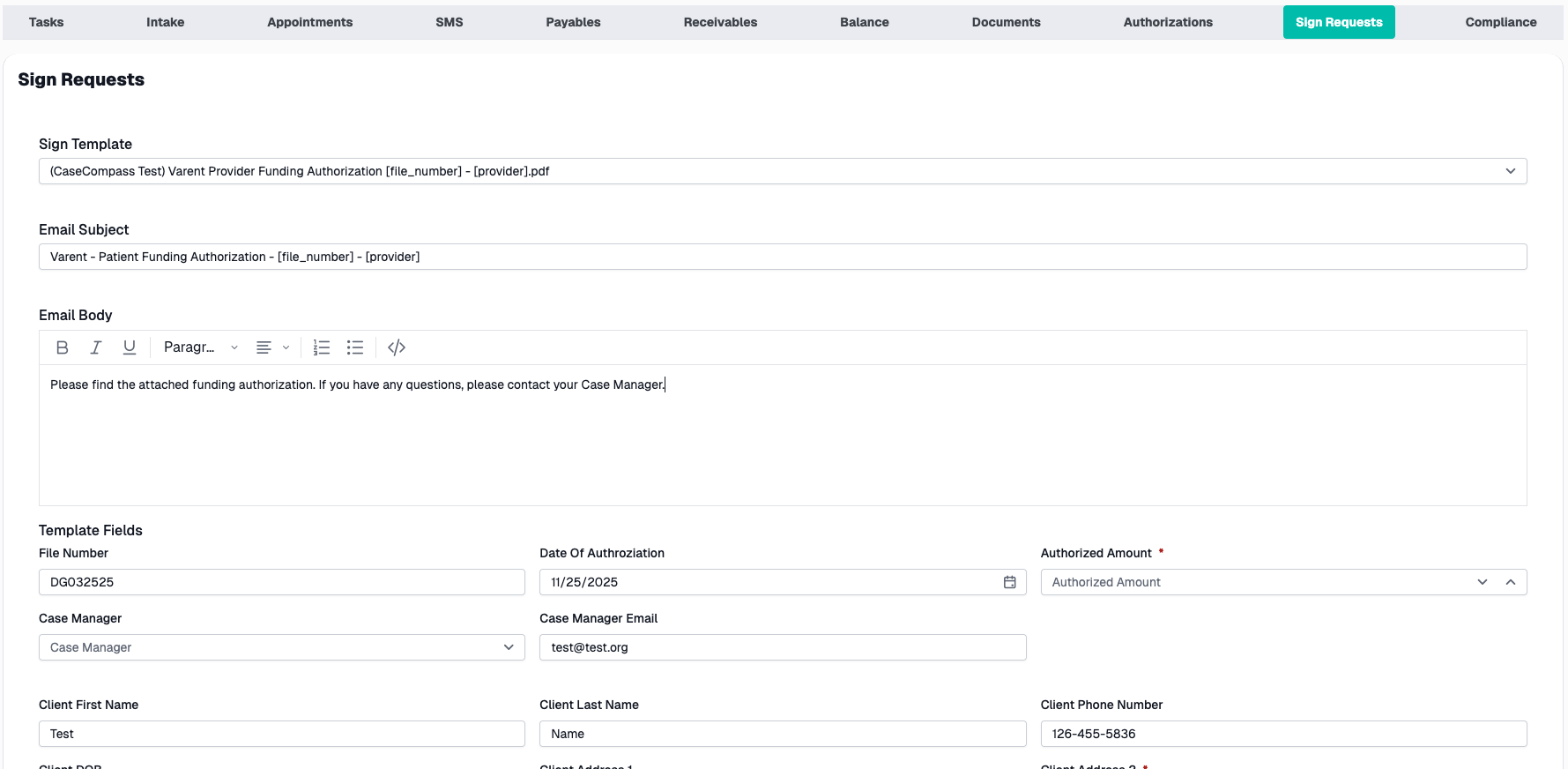Toggle underline formatting in editor
The image size is (1568, 769).
tap(130, 347)
